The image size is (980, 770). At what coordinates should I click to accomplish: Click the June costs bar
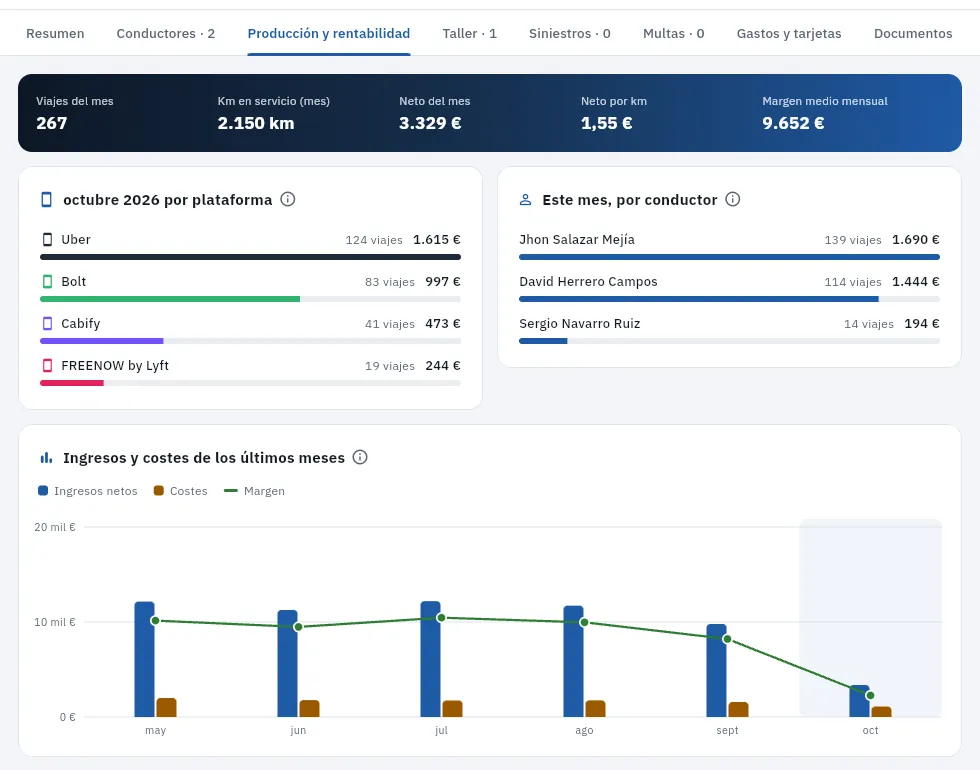tap(309, 708)
